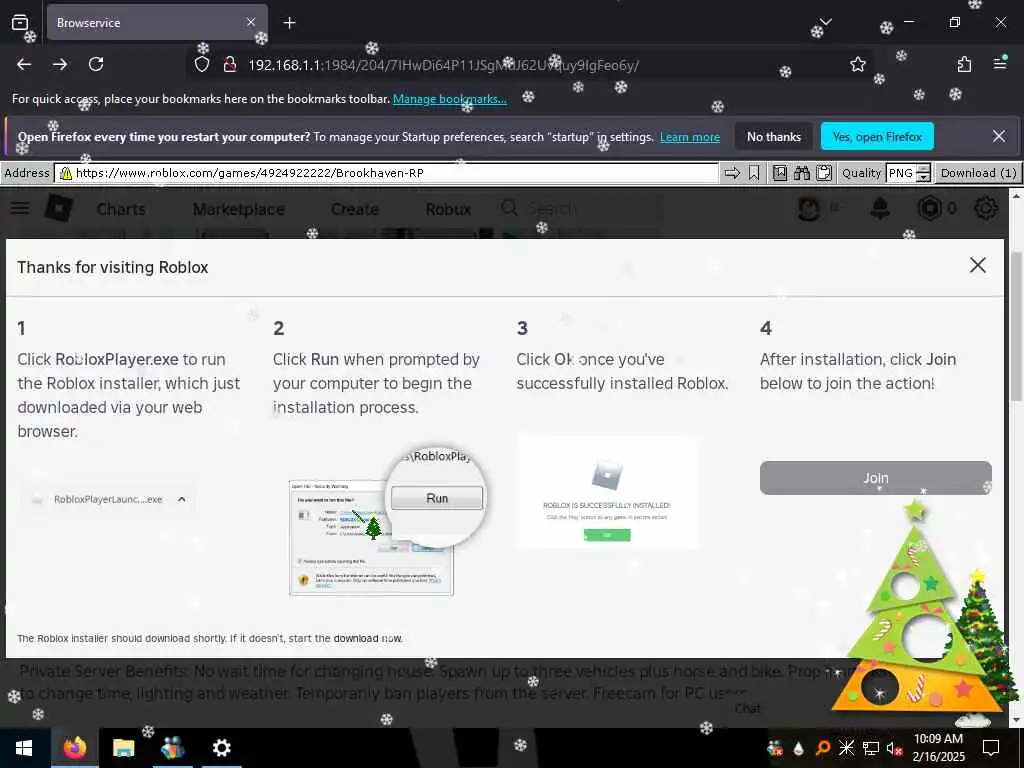Image resolution: width=1024 pixels, height=768 pixels.
Task: Open the Roblox hamburger side menu
Action: pos(20,208)
